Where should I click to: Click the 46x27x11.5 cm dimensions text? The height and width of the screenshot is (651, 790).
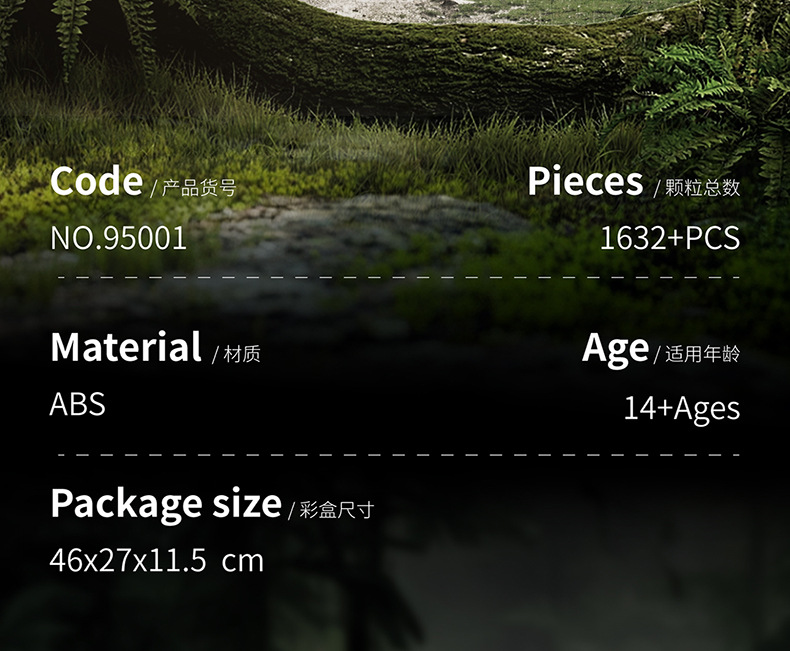pyautogui.click(x=156, y=560)
